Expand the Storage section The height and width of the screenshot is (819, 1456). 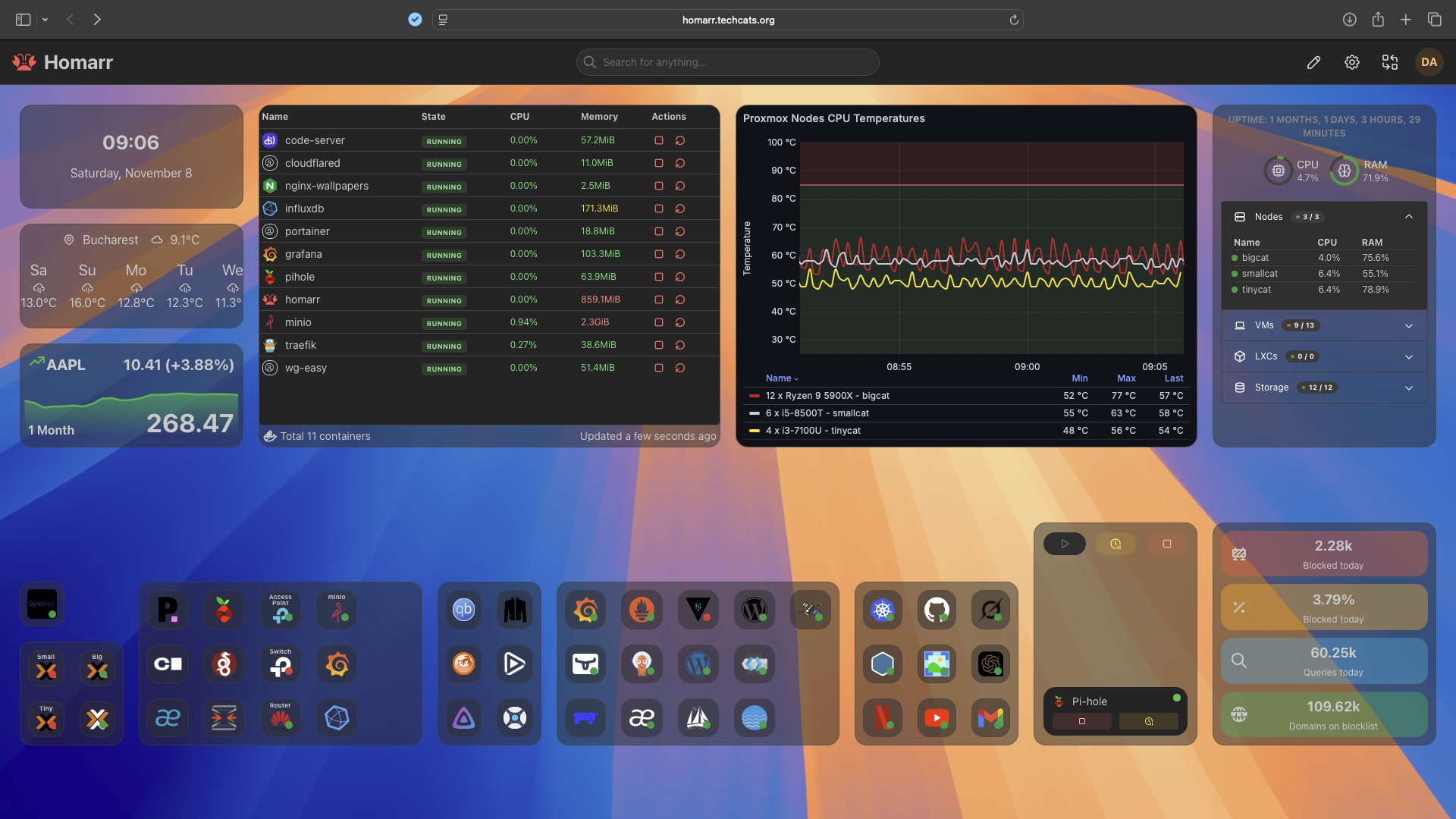click(x=1409, y=388)
